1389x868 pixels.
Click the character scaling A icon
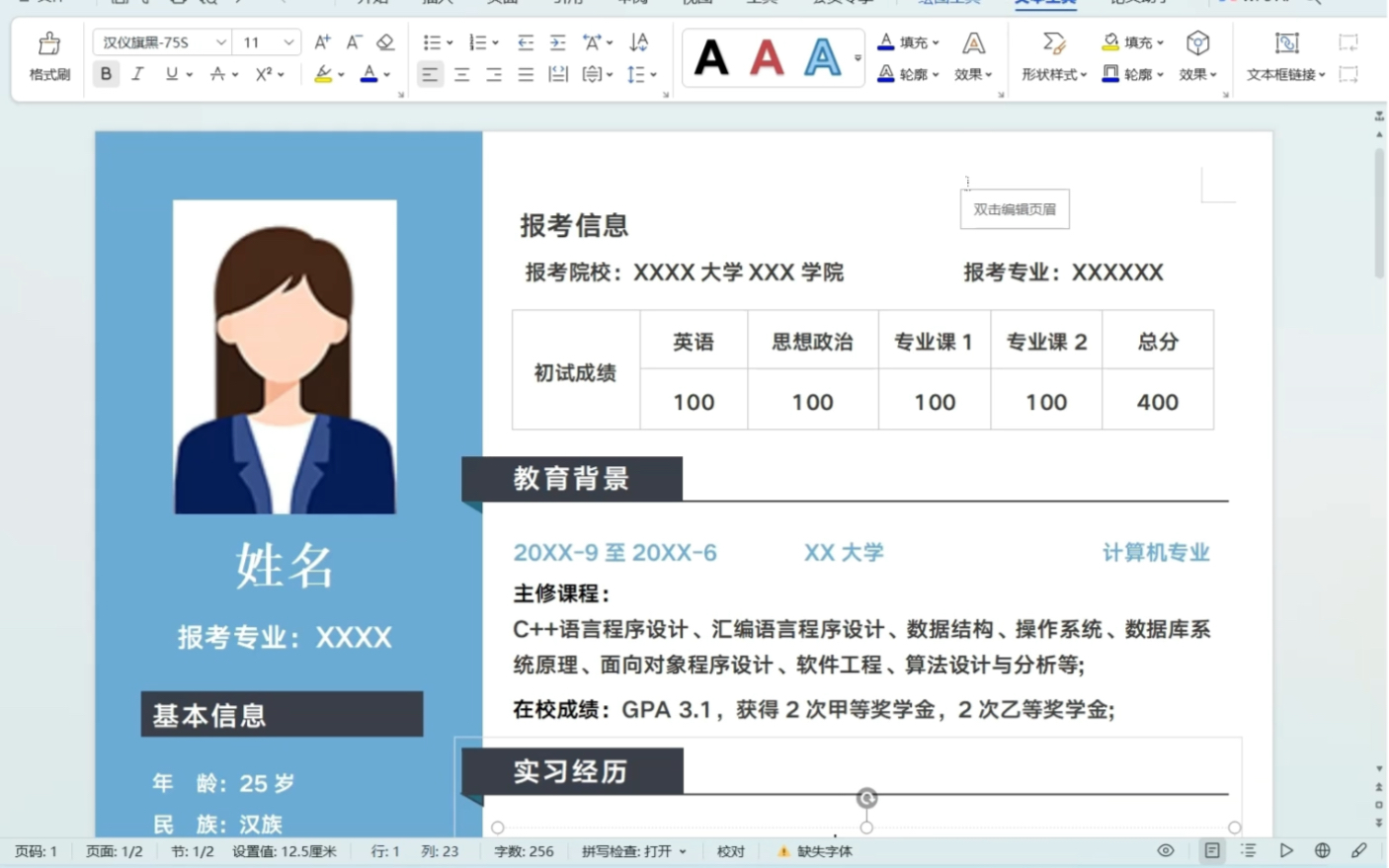coord(592,42)
